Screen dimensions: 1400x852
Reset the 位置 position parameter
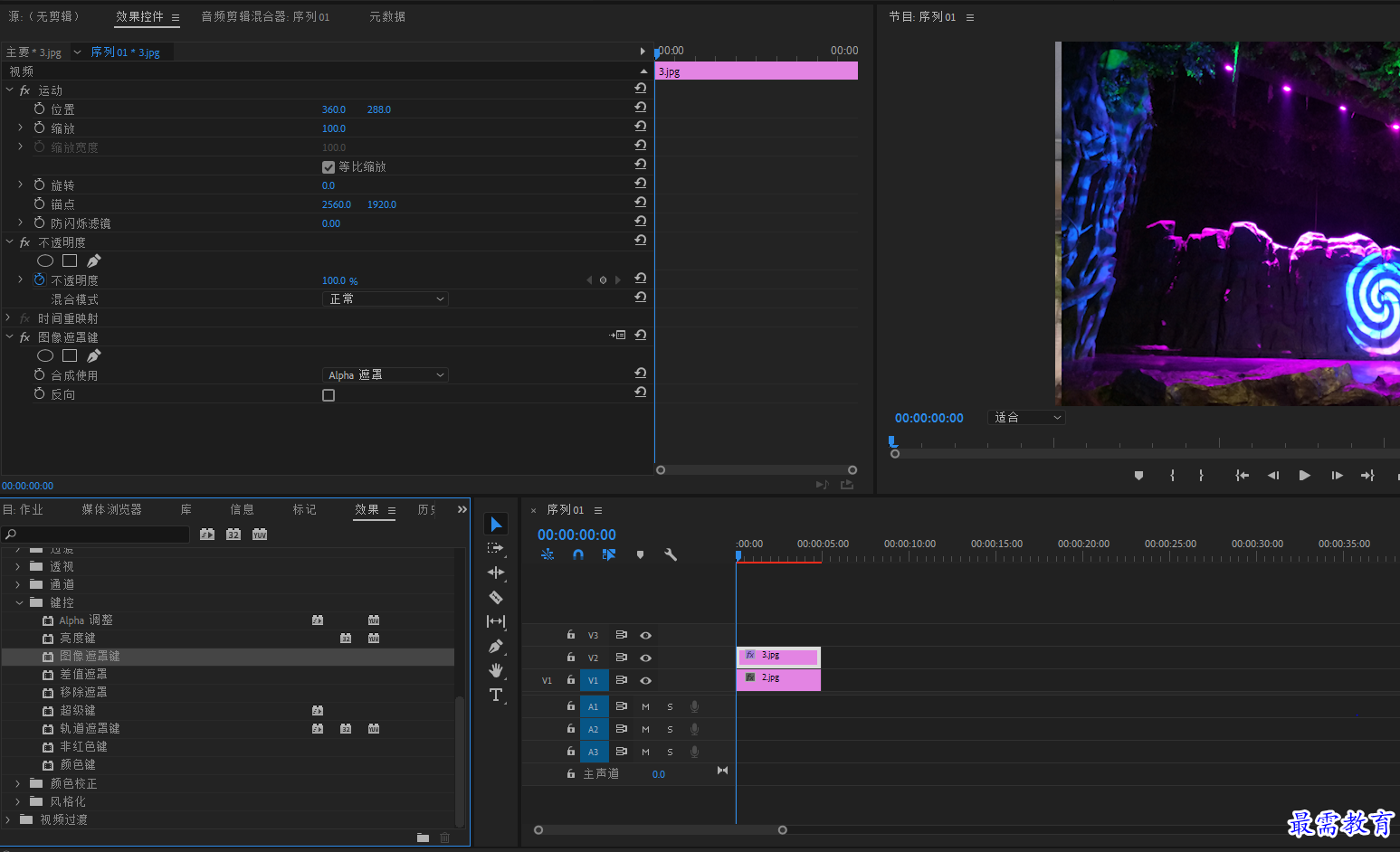641,107
